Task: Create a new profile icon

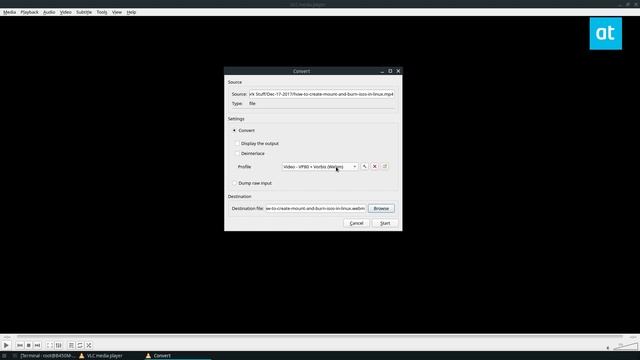Action: pos(384,167)
